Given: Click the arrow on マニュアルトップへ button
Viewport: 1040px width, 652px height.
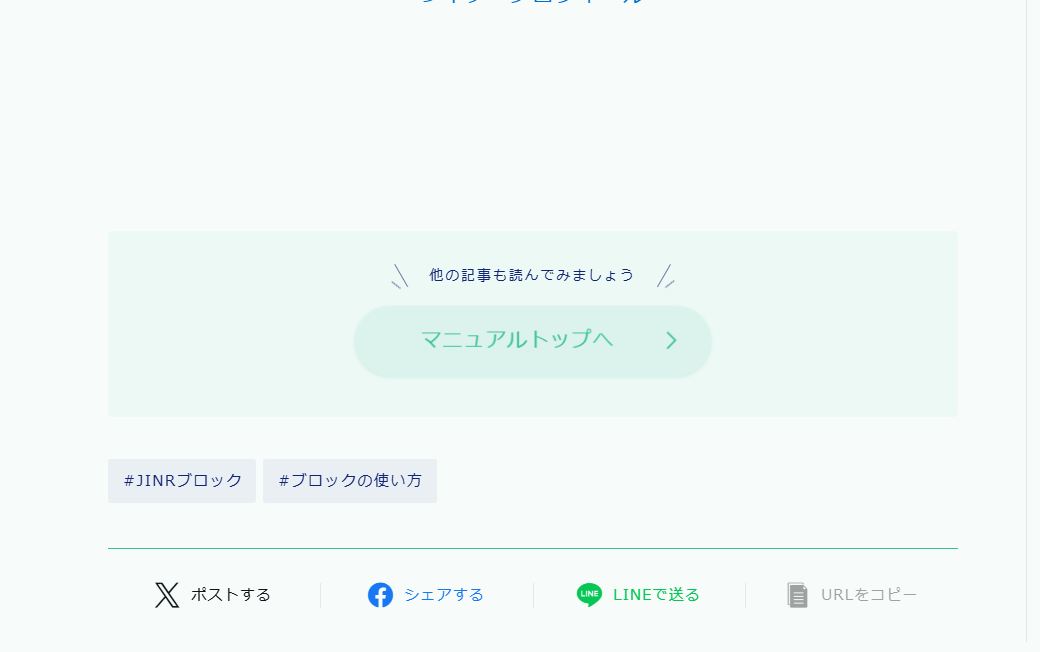Looking at the screenshot, I should 671,340.
